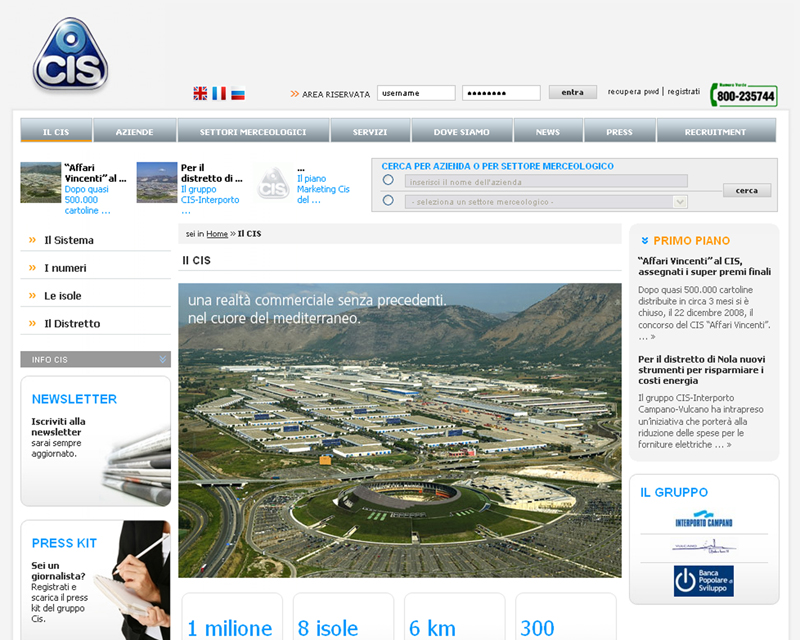The width and height of the screenshot is (800, 640).
Task: Click the entra login button
Action: pyautogui.click(x=572, y=92)
